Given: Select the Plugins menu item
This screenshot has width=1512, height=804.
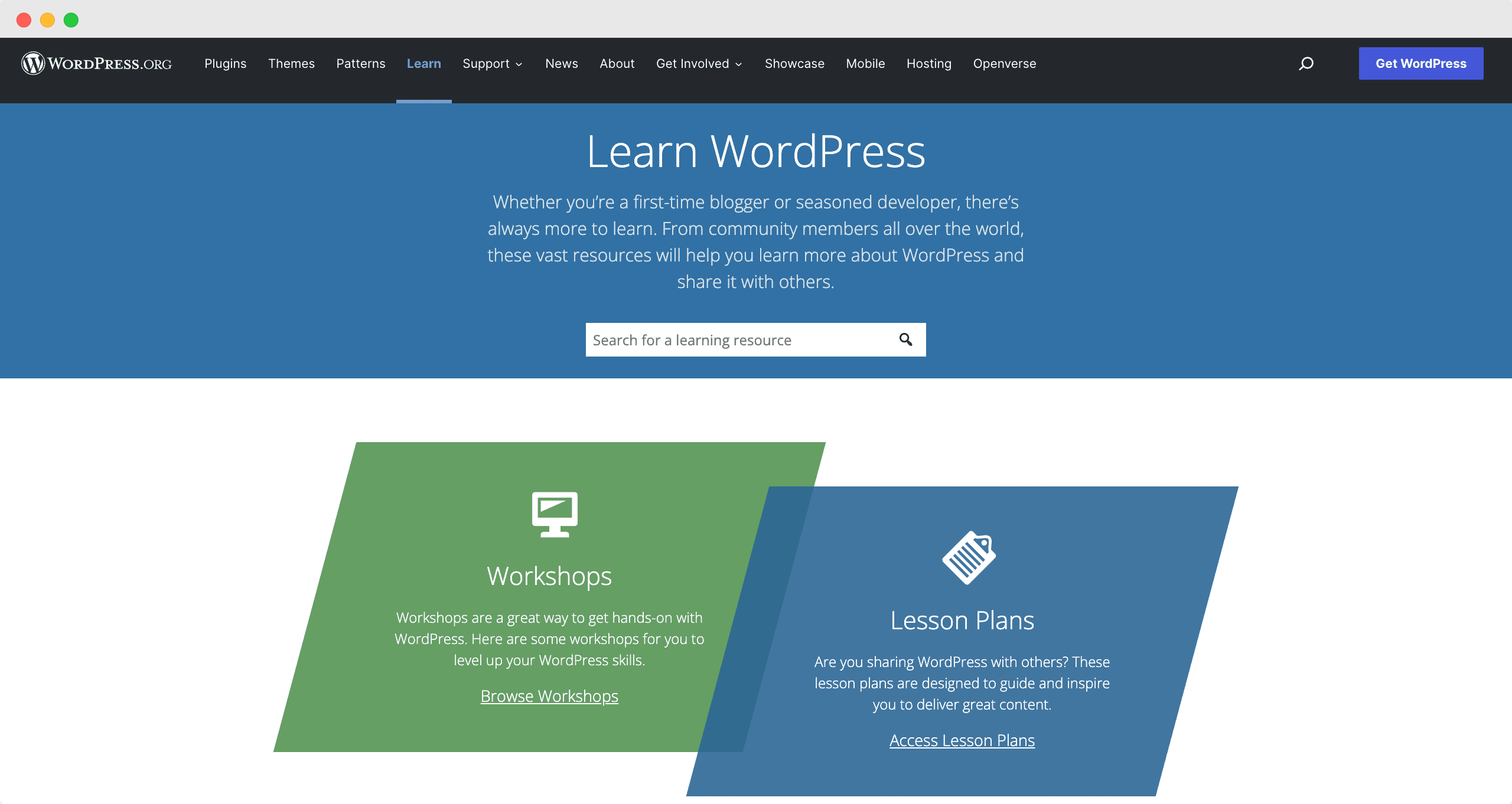Looking at the screenshot, I should coord(225,63).
